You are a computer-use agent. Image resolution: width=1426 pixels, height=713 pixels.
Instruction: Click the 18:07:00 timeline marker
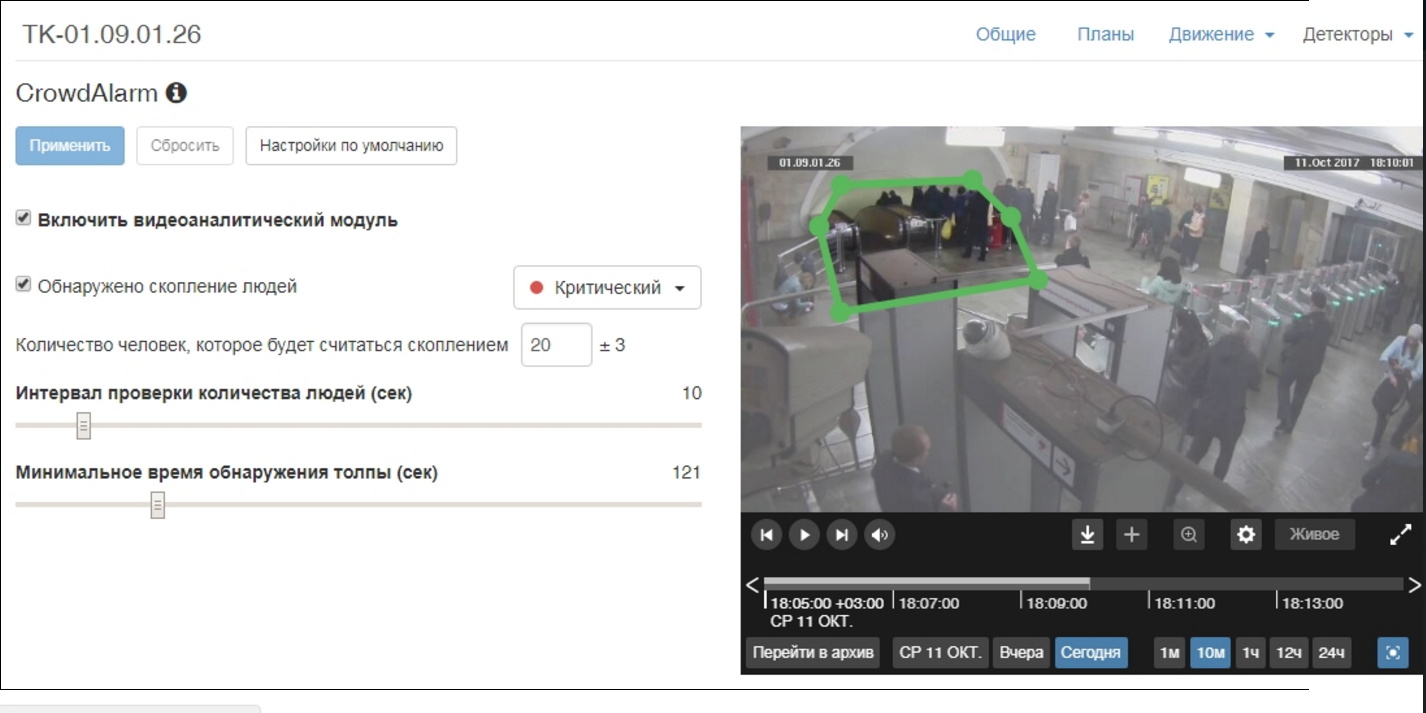(927, 603)
